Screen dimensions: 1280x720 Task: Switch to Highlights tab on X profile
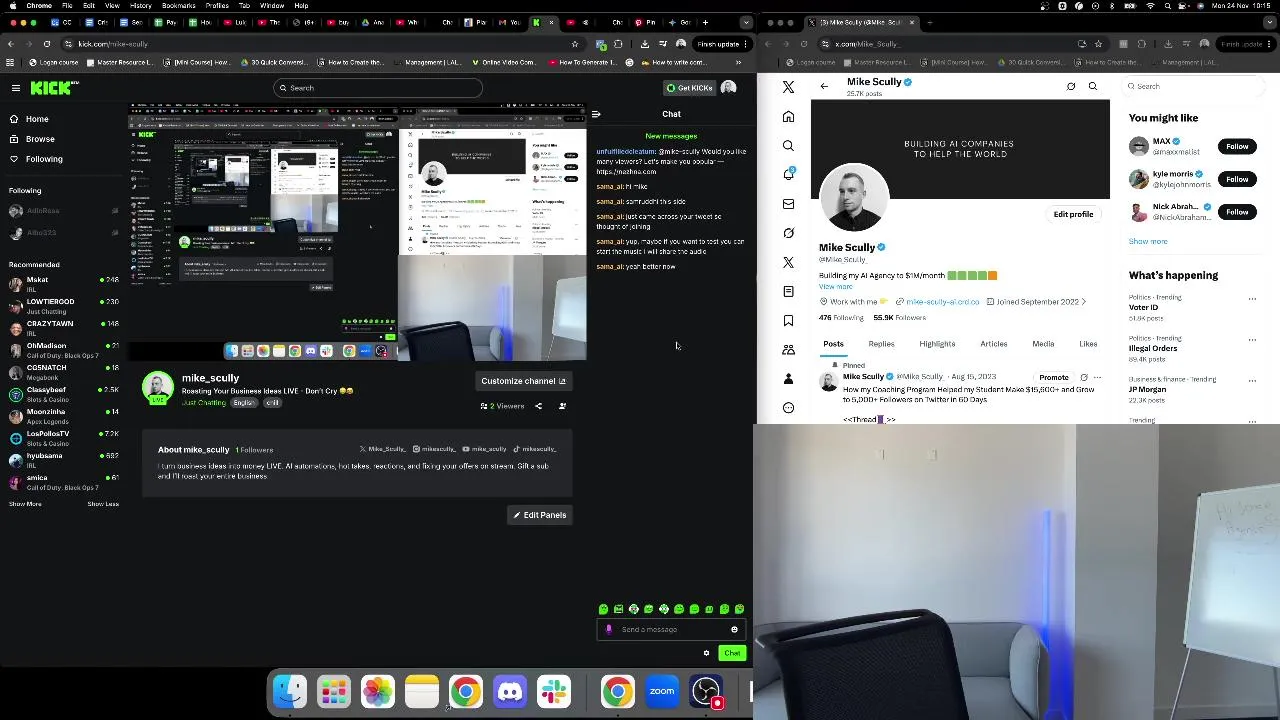point(937,344)
